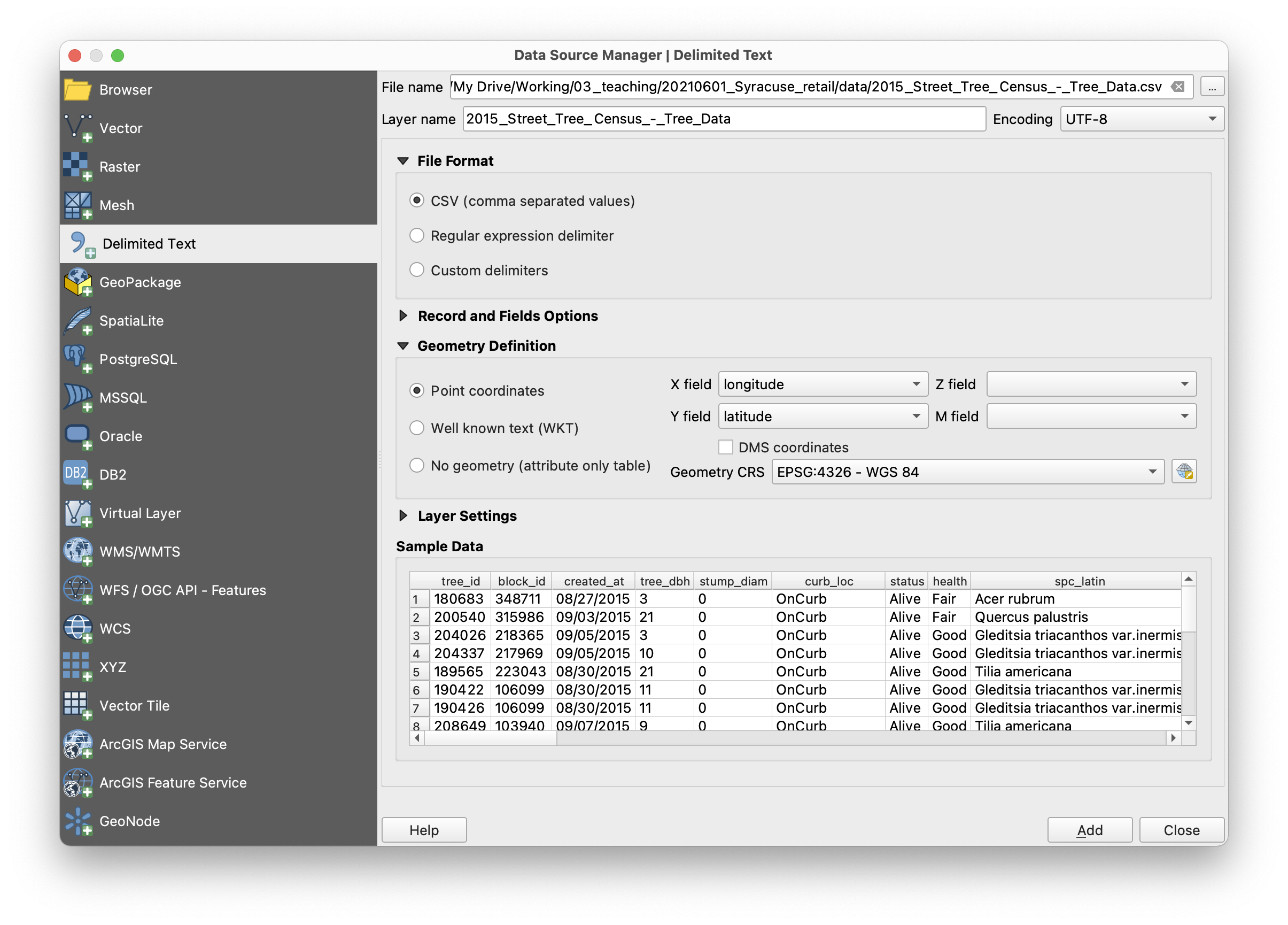Choose Well known text (WKT) option
The image size is (1288, 925).
pos(417,428)
